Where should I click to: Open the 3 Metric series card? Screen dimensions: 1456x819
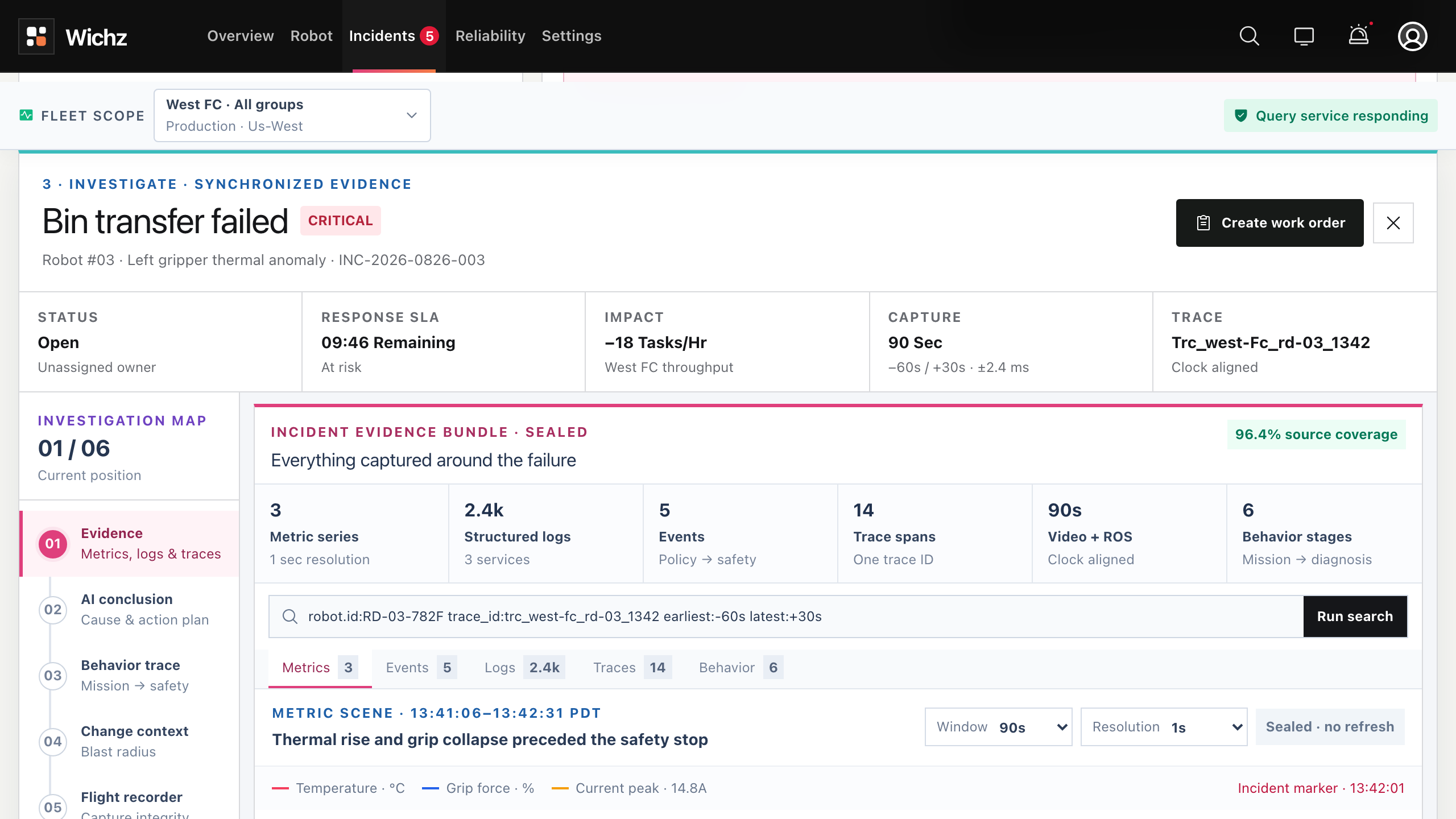[351, 533]
